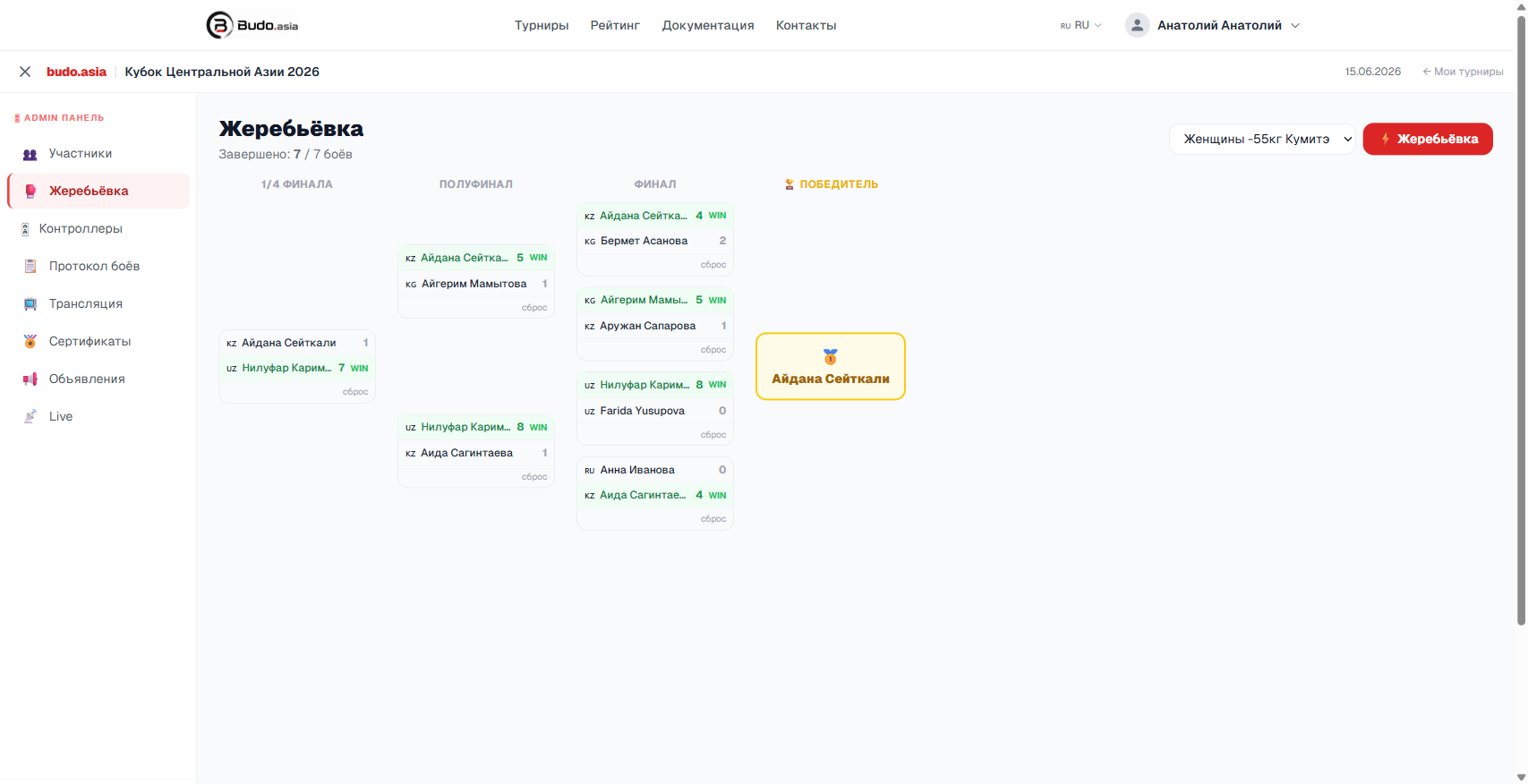This screenshot has height=784, width=1528.
Task: Close the tournament admin view with X
Action: (x=25, y=72)
